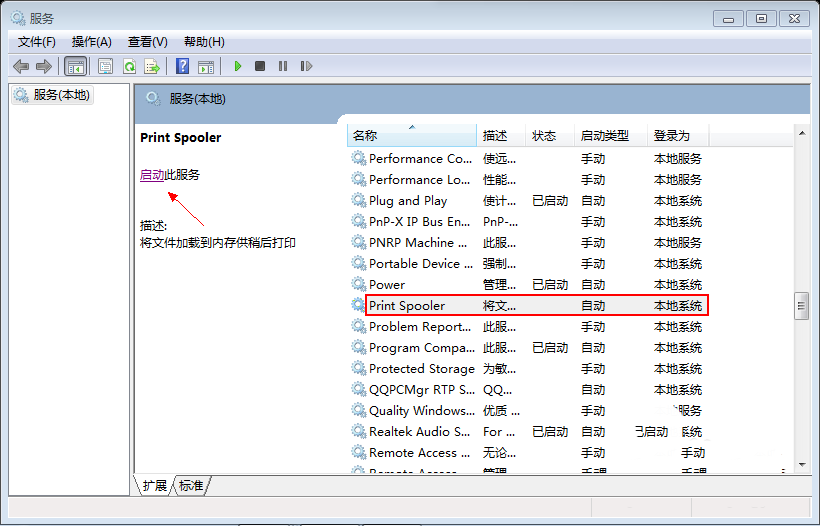Select the gear icon of Print Spooler

(358, 305)
